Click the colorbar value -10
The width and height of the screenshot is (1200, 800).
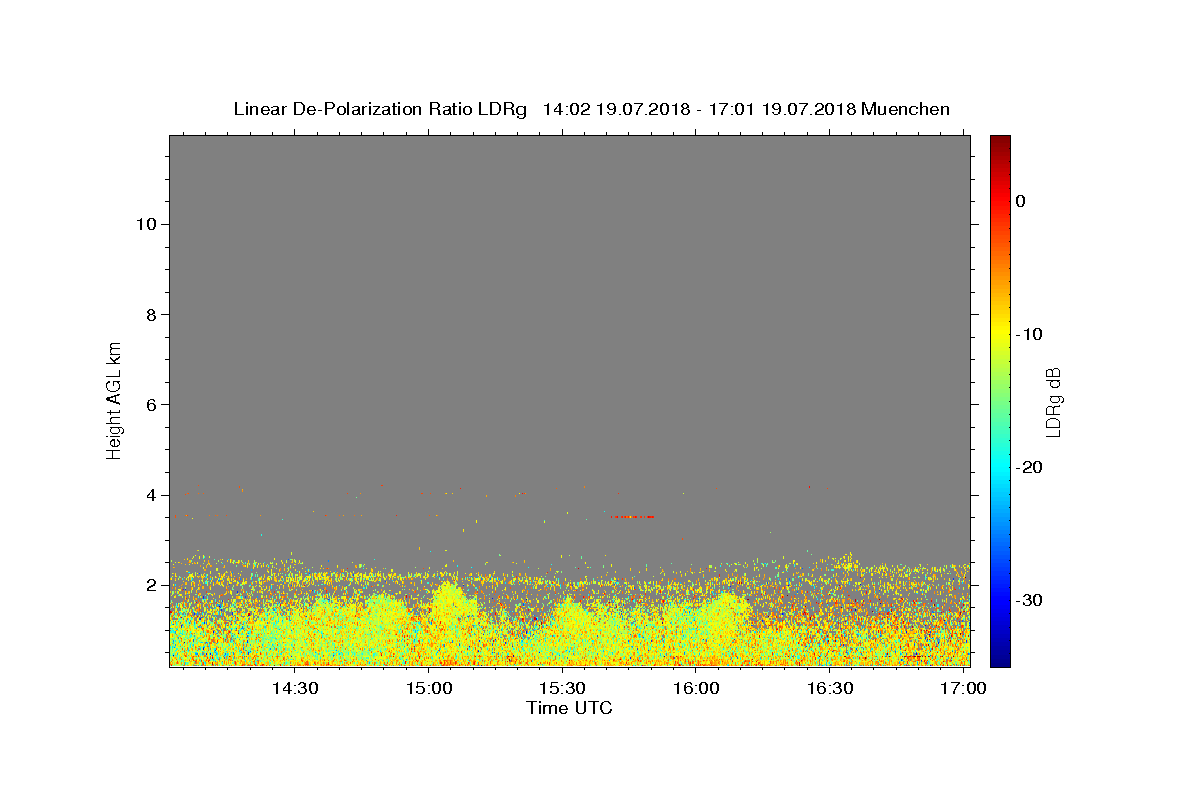click(1028, 334)
